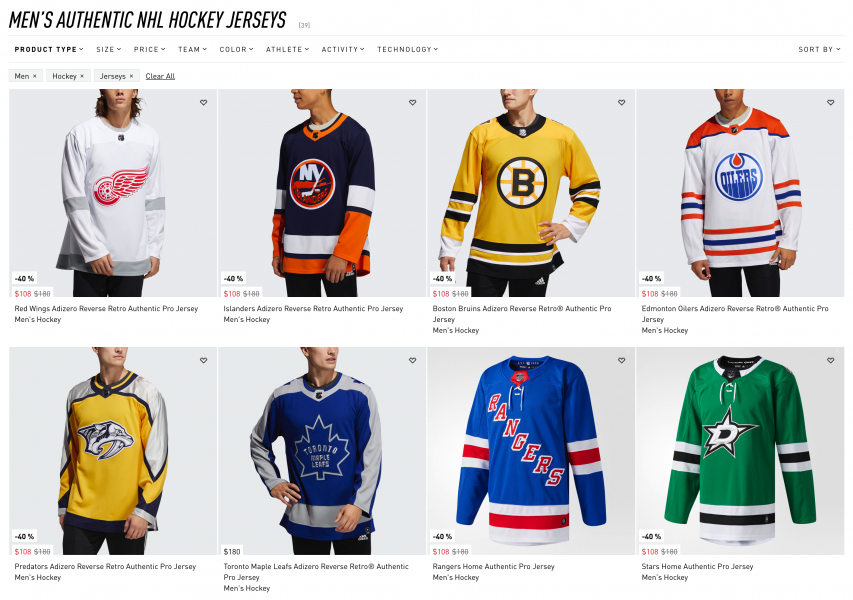Click the Clear All filters link

160,76
